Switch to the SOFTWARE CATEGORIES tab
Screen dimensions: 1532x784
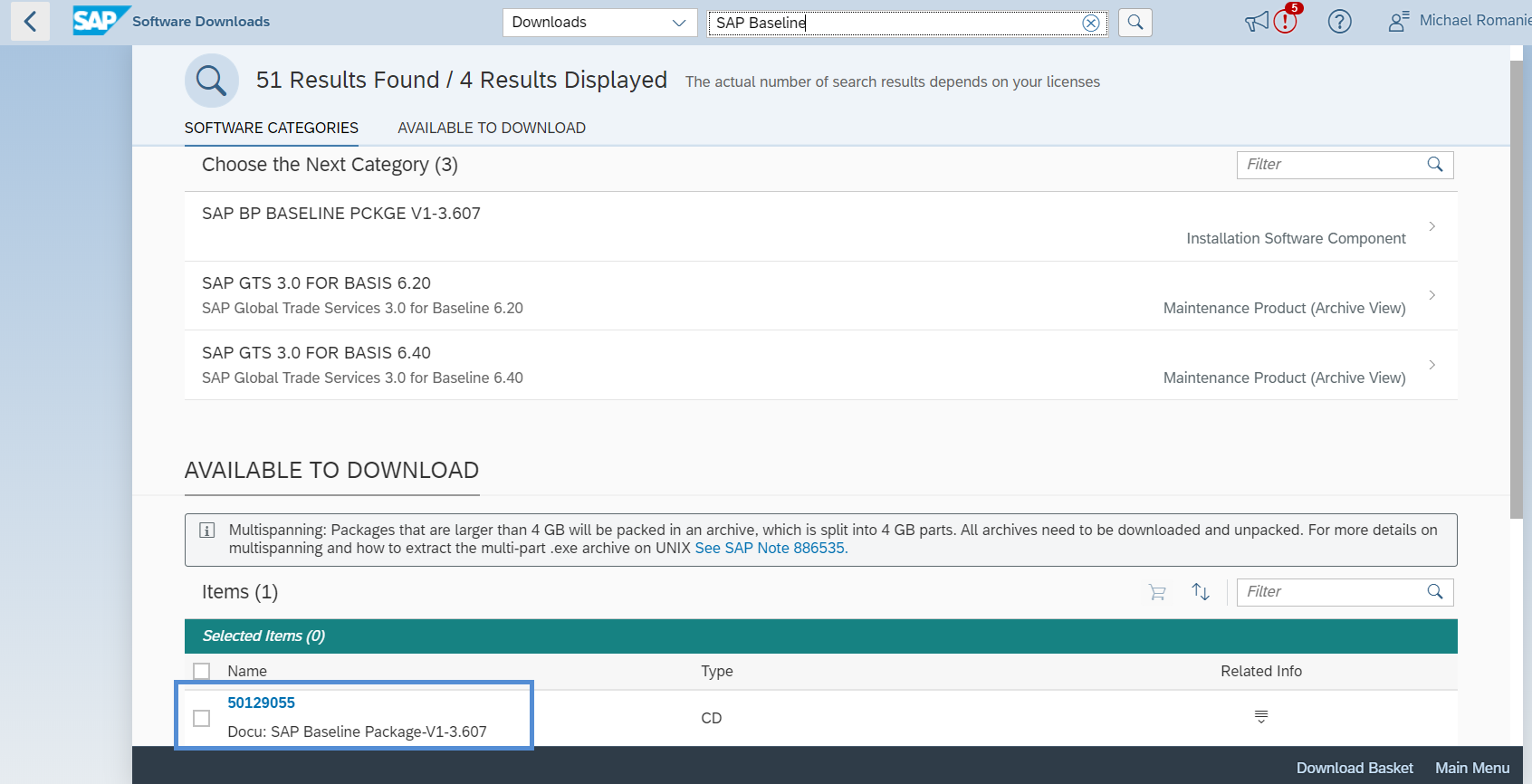(272, 128)
